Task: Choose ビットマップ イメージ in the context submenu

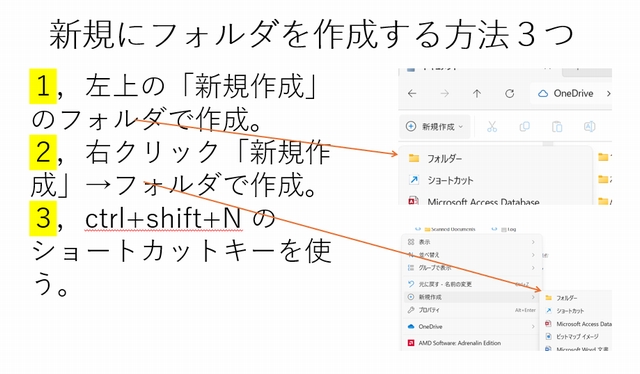Action: [x=572, y=336]
